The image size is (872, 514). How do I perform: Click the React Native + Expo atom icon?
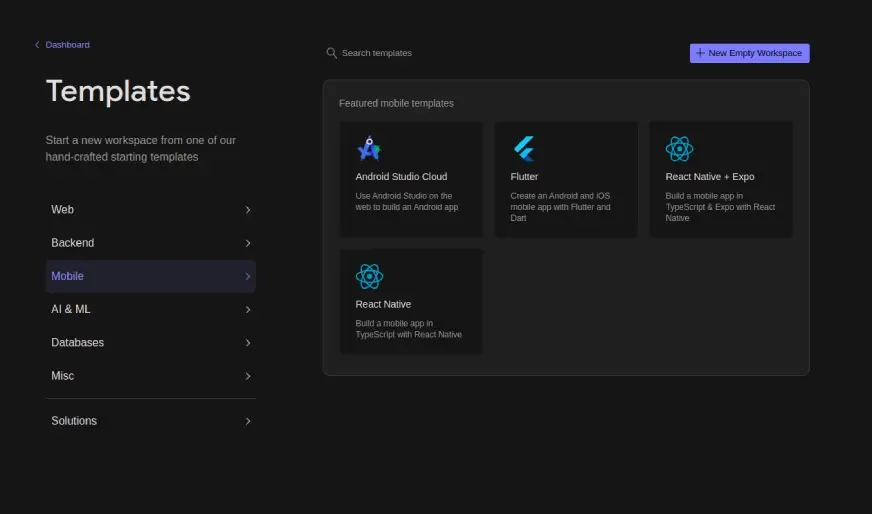679,149
